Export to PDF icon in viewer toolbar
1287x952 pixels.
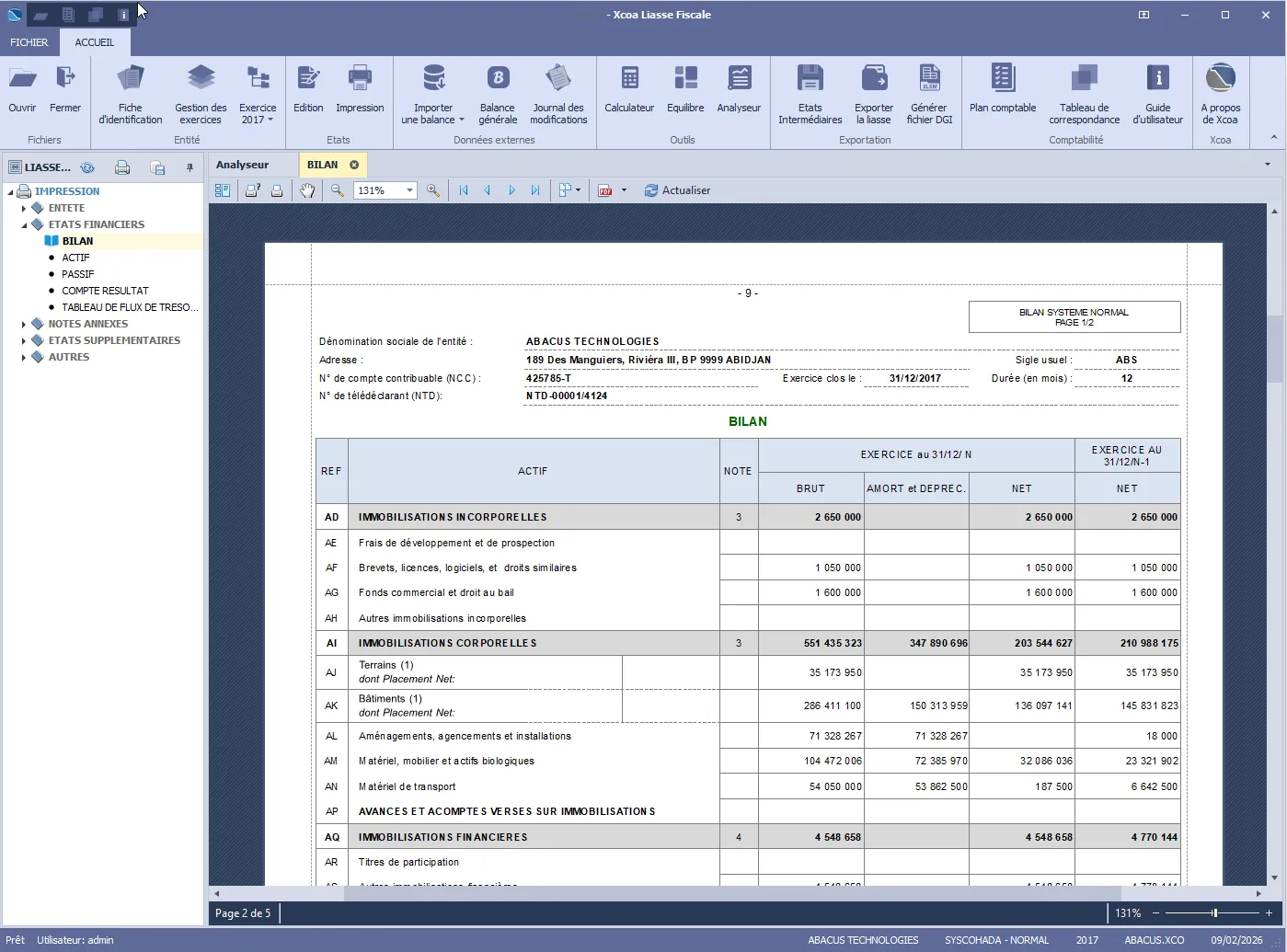click(x=605, y=190)
